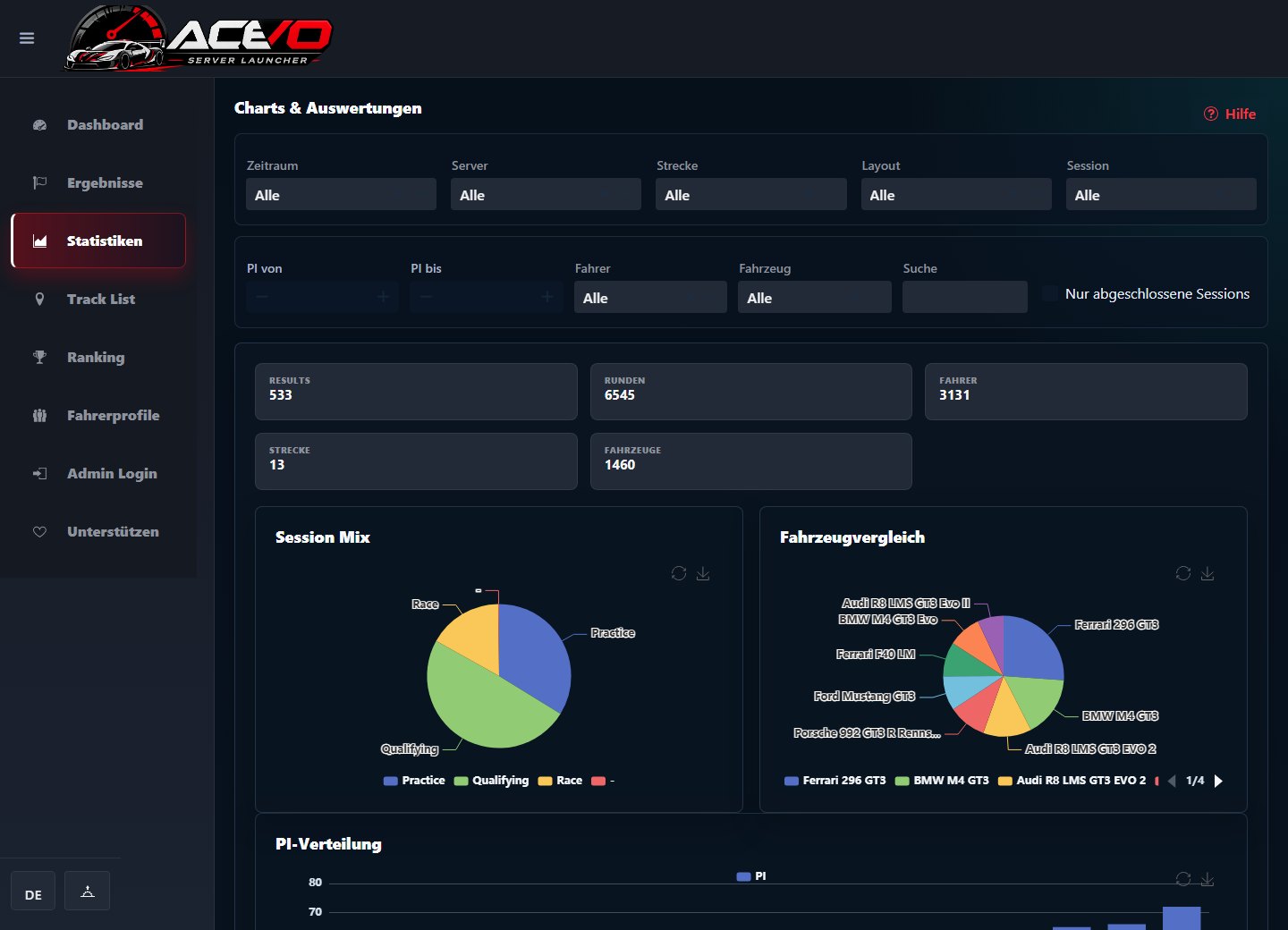1288x930 pixels.
Task: Toggle Practice series in Session Mix legend
Action: coord(414,781)
